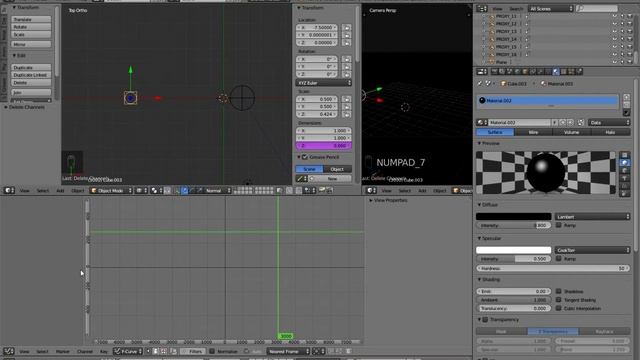Click the Delete button in Edit tools
640x360 pixels.
point(31,83)
